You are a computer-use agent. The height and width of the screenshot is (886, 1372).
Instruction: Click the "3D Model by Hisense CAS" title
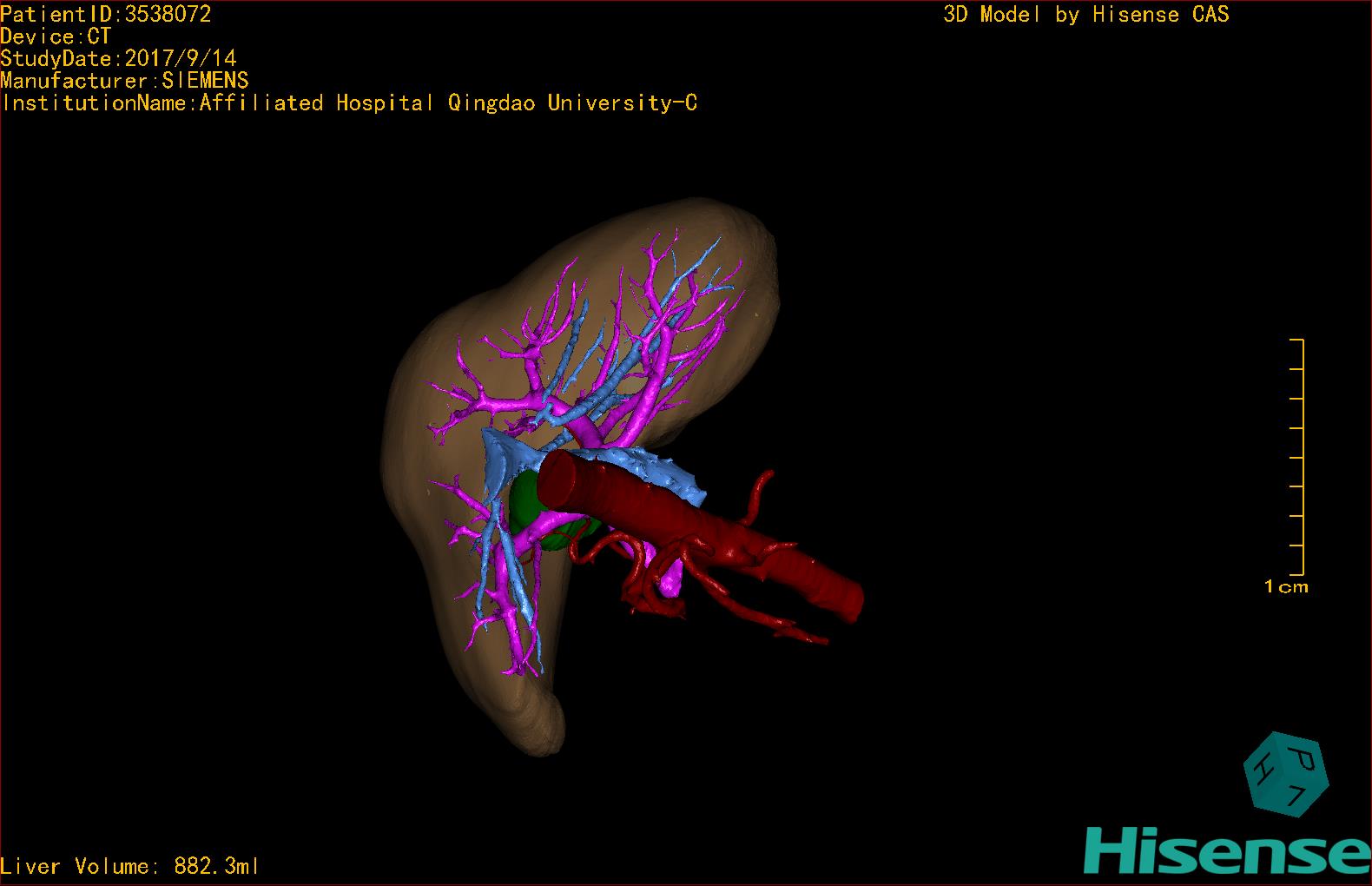pos(1085,14)
